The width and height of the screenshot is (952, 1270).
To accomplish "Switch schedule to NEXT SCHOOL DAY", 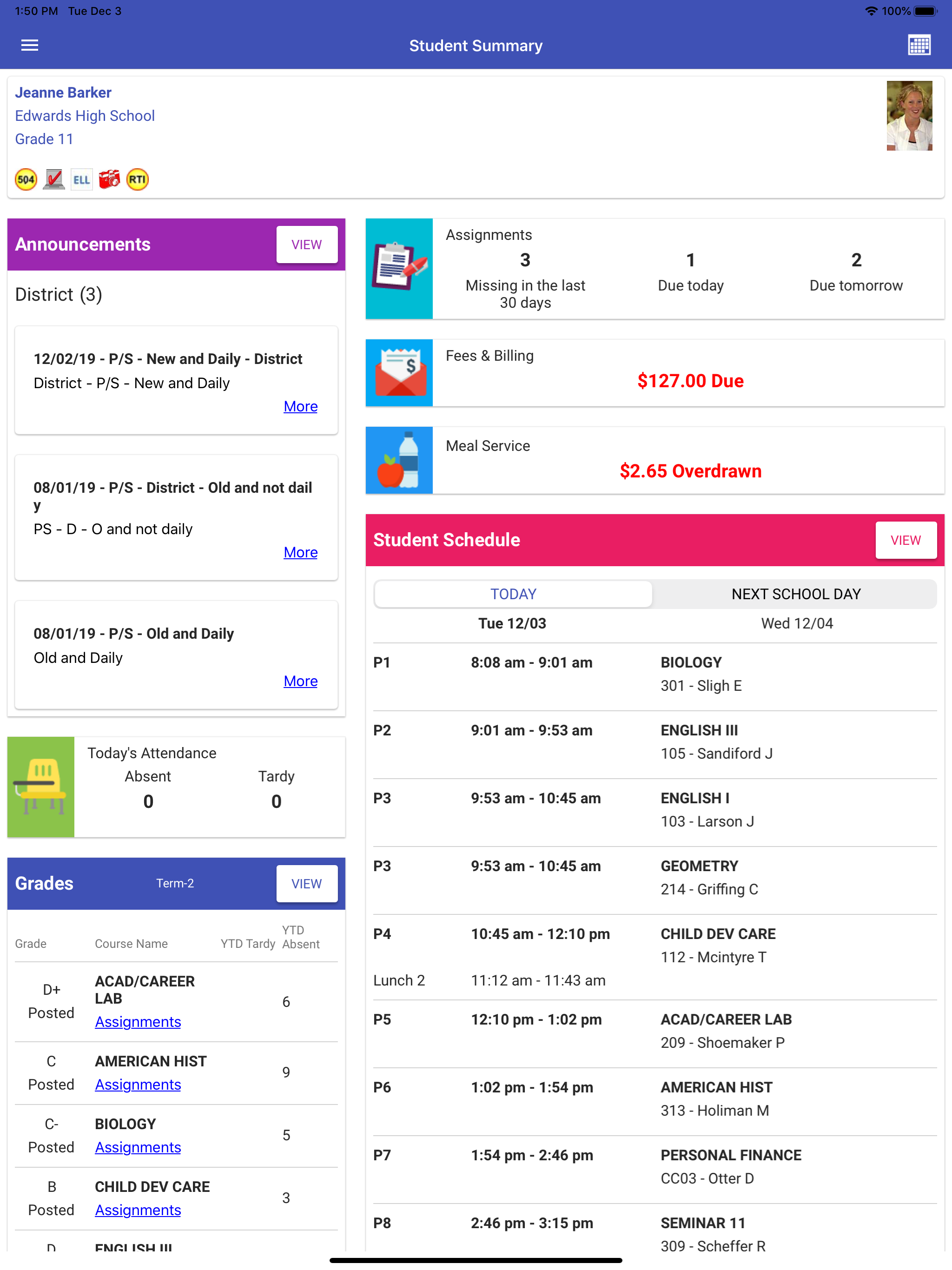I will 795,594.
